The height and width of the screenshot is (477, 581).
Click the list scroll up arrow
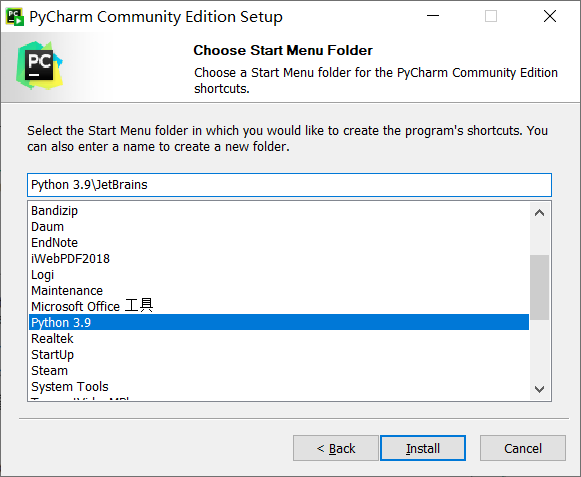coord(540,213)
